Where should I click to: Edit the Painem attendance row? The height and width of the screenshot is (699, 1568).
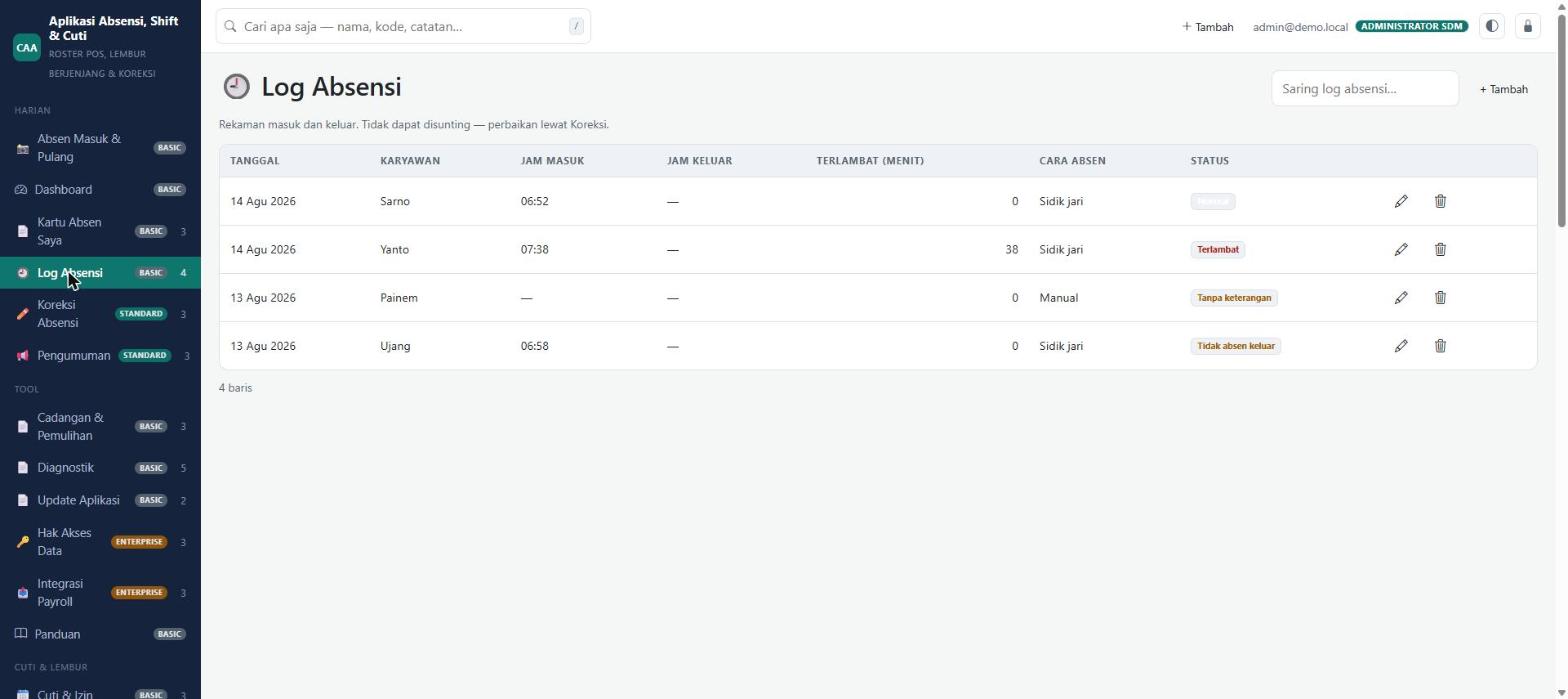(x=1401, y=297)
